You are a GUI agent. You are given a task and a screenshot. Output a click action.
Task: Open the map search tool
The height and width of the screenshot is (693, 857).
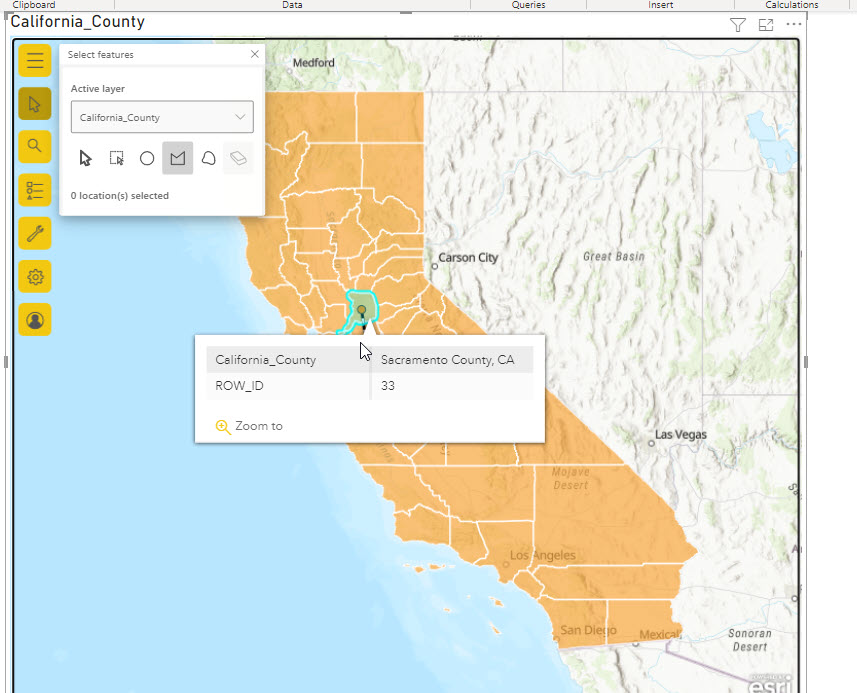click(35, 146)
